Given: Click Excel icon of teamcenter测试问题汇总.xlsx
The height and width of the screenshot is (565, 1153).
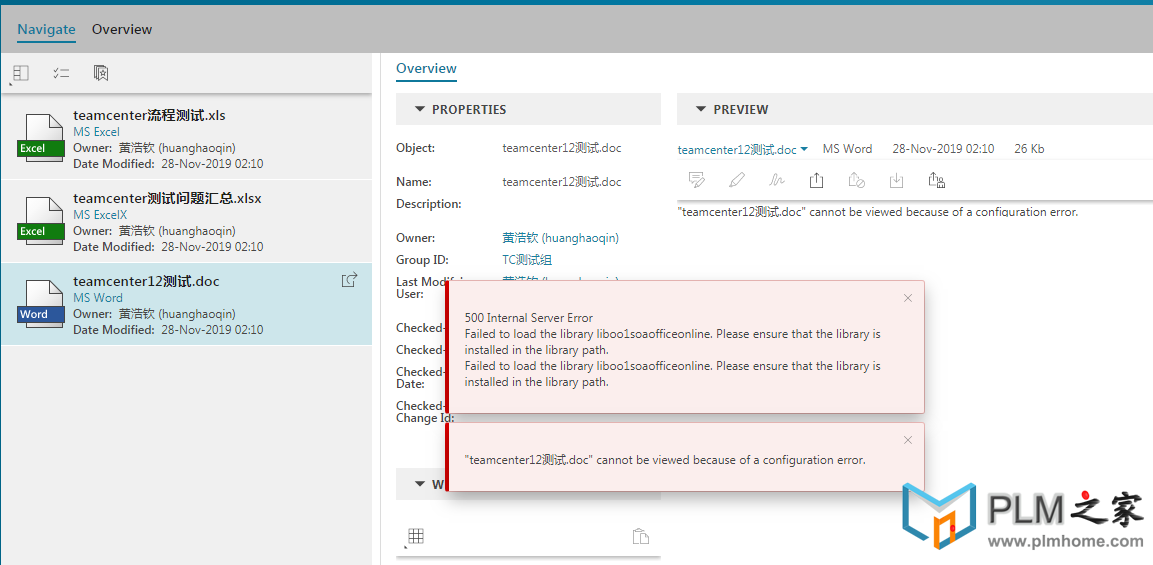Looking at the screenshot, I should point(41,221).
